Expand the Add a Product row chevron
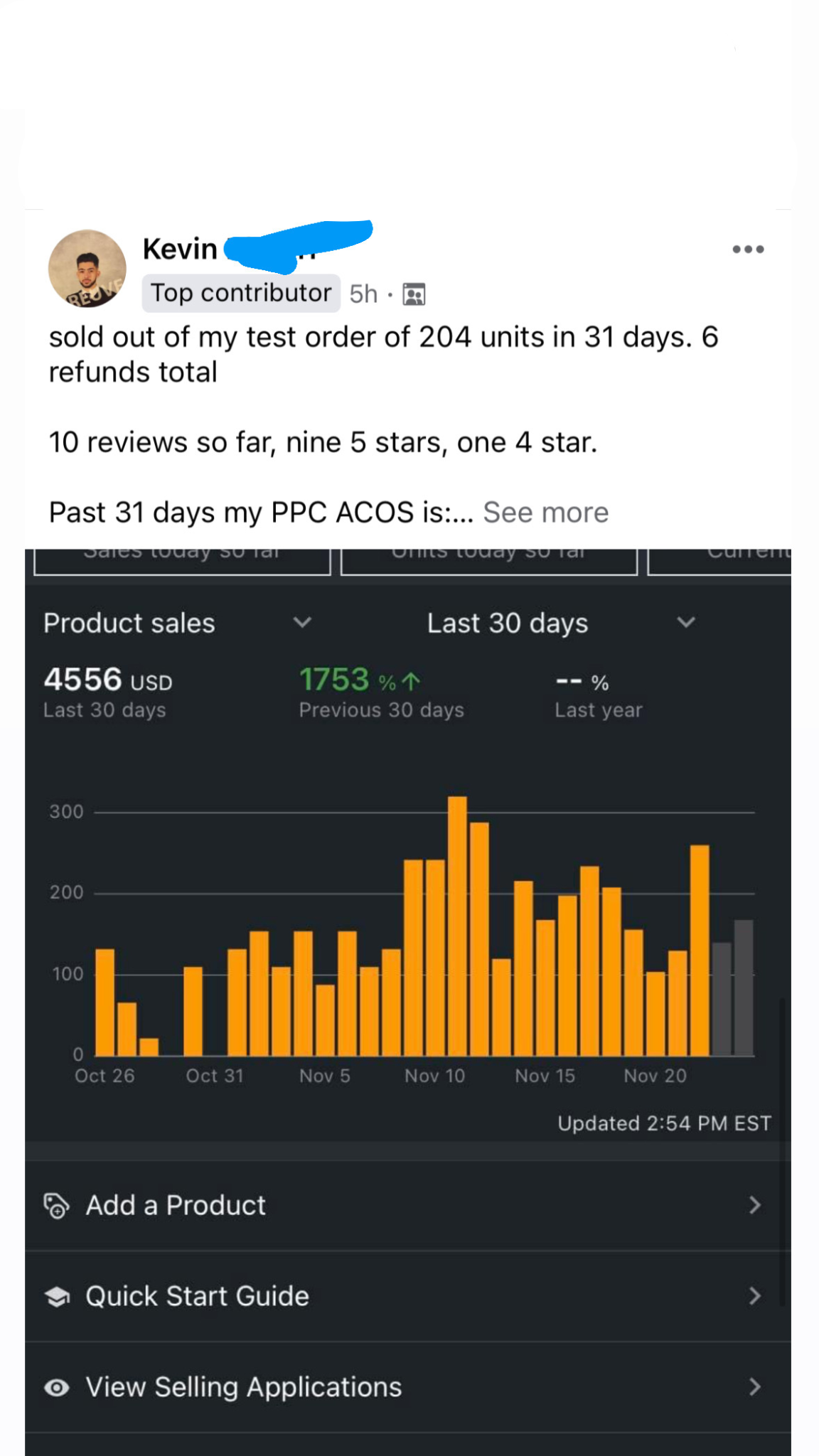 pos(755,1204)
